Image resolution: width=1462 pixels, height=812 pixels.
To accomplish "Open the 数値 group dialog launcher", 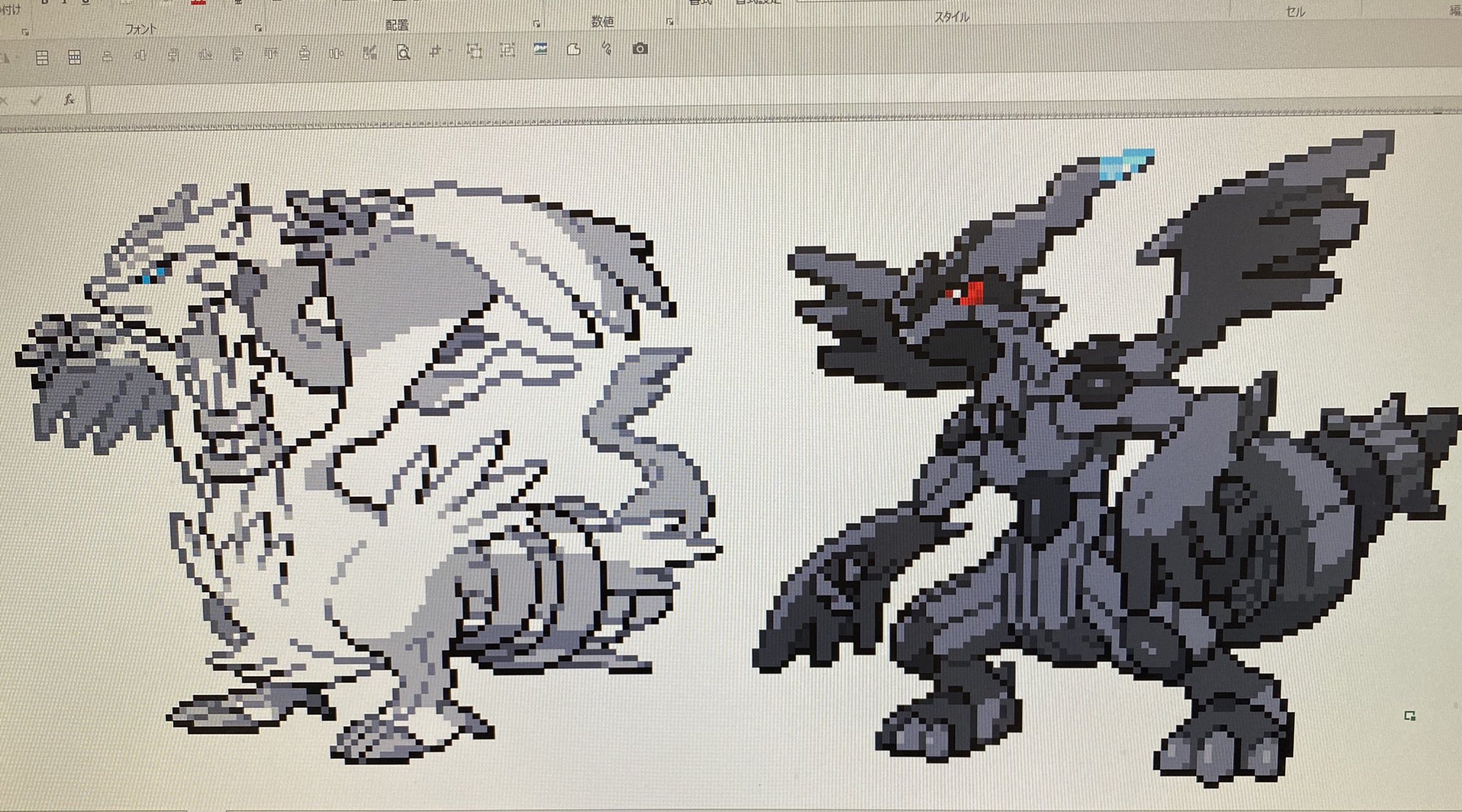I will (670, 22).
